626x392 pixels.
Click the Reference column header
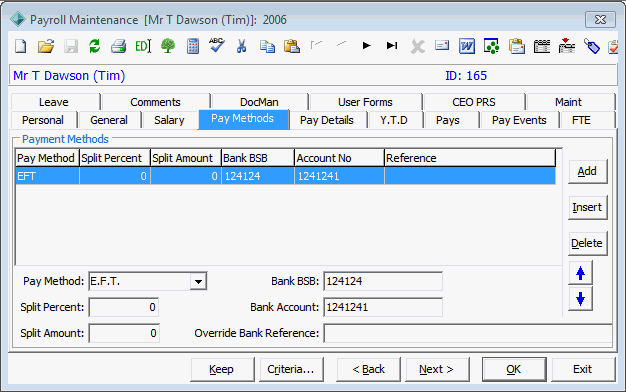tap(470, 158)
